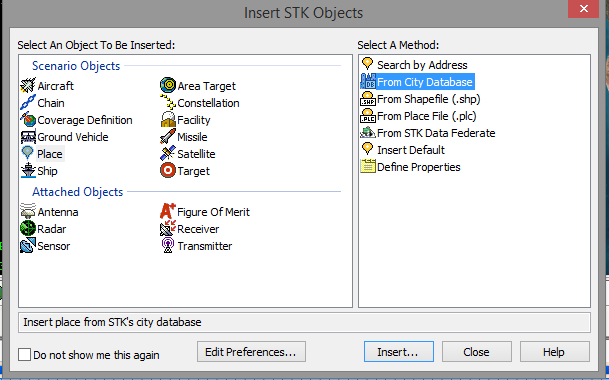Pick Define Properties method text
The width and height of the screenshot is (609, 380).
click(x=419, y=167)
